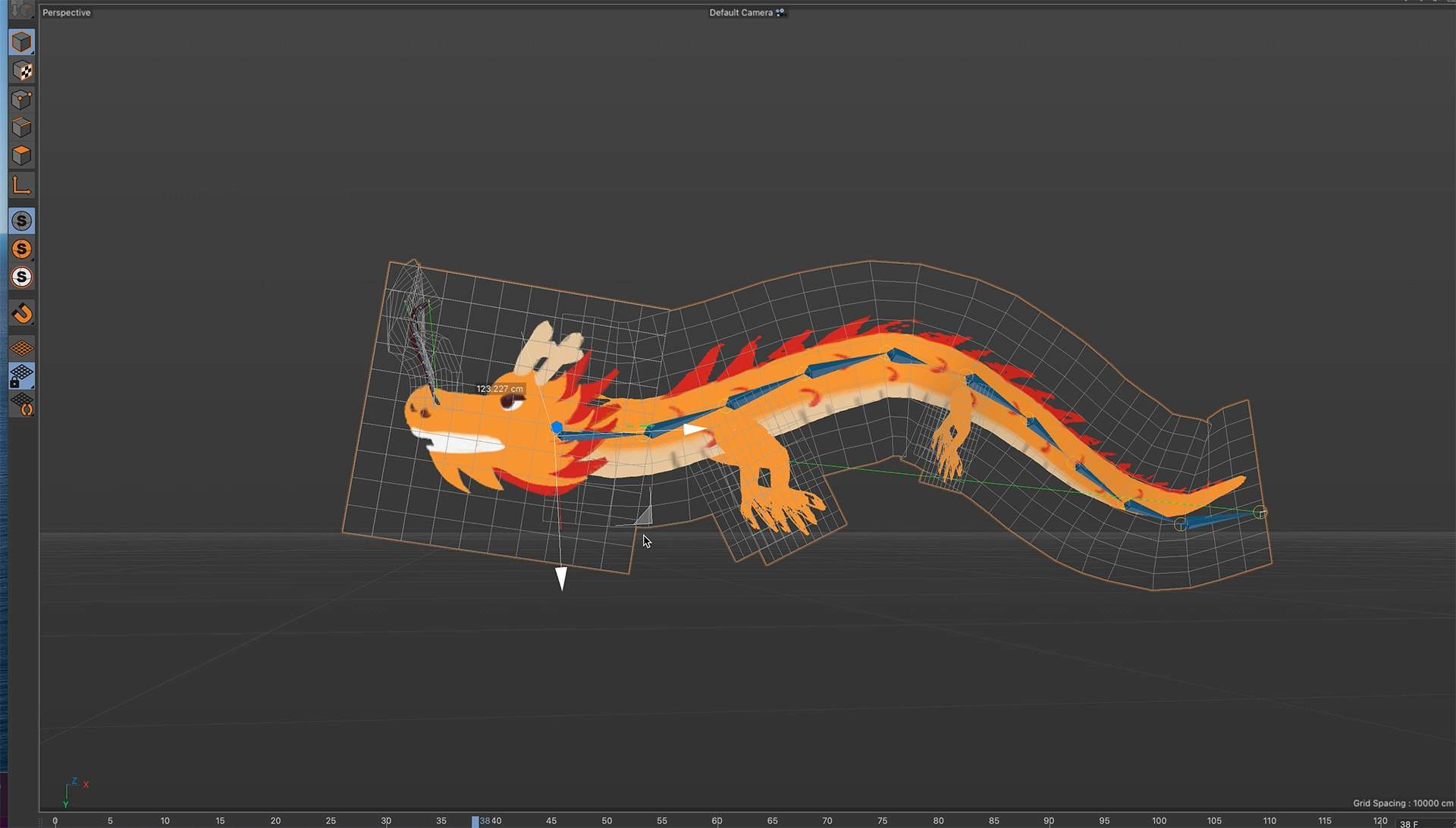This screenshot has height=828, width=1456.
Task: Toggle viewport Solo Off button
Action: tap(21, 221)
